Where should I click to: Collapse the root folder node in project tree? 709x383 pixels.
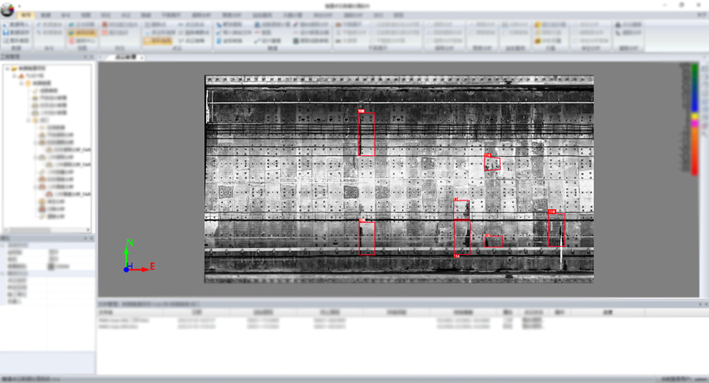[7, 69]
